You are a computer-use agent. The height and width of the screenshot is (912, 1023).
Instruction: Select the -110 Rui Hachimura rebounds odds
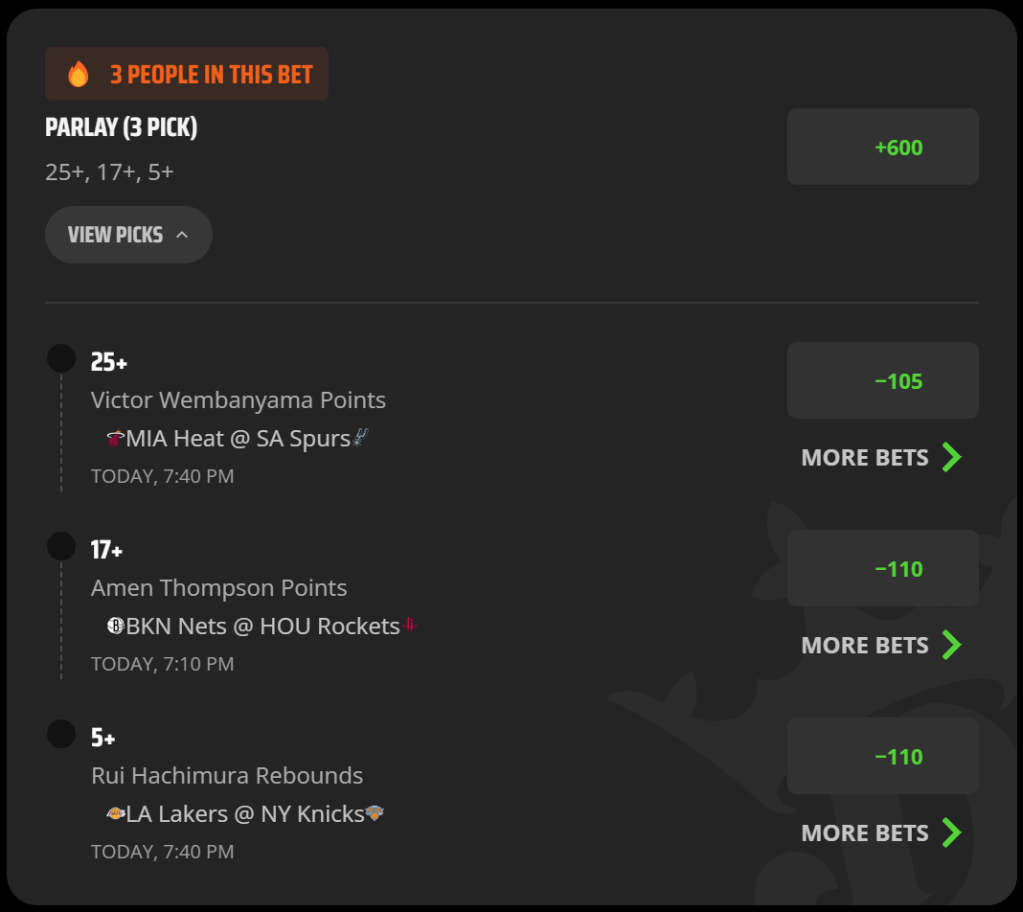(x=883, y=756)
